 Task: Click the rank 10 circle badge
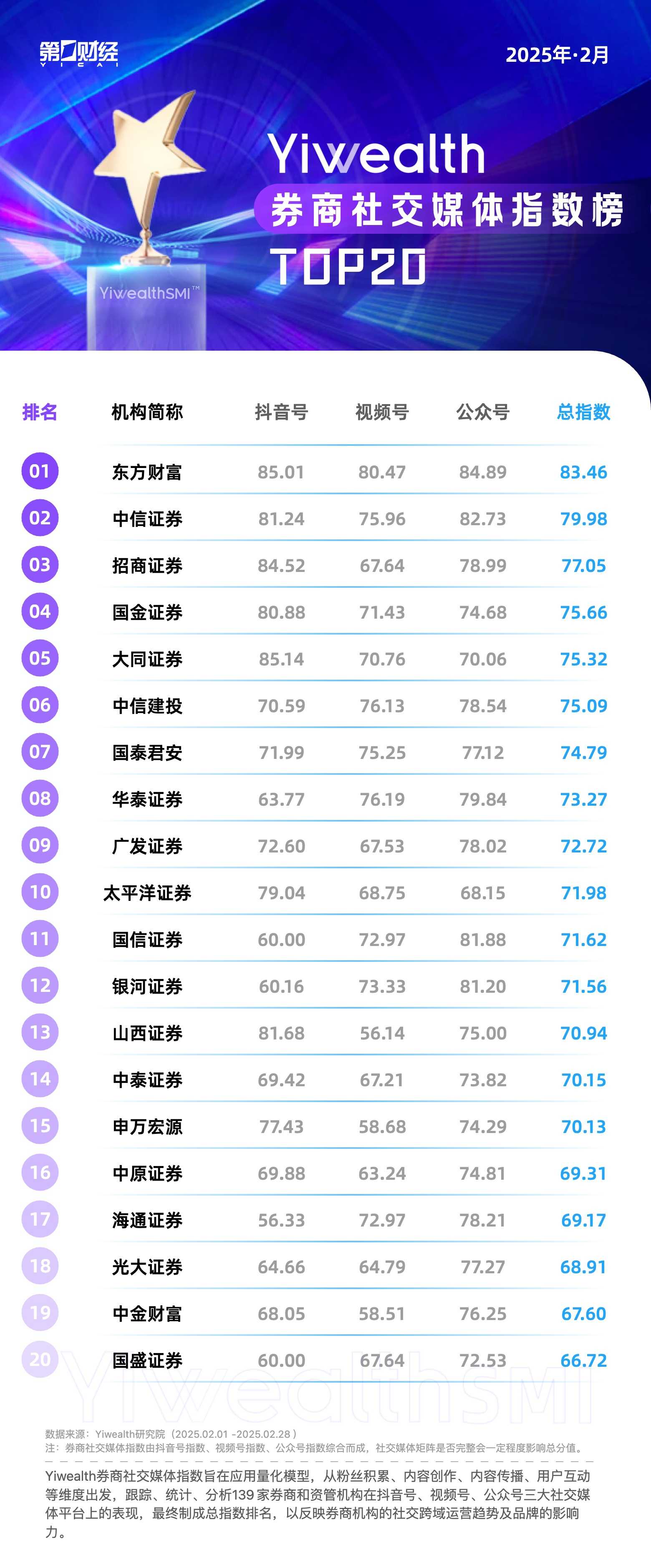click(x=40, y=892)
